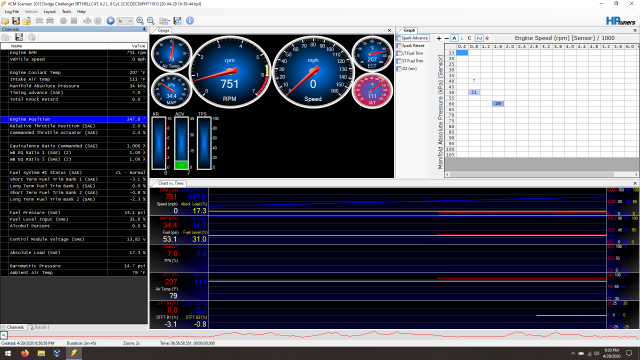Click the plus icon in the graph toolbar
640x360 pixels.
pyautogui.click(x=439, y=38)
